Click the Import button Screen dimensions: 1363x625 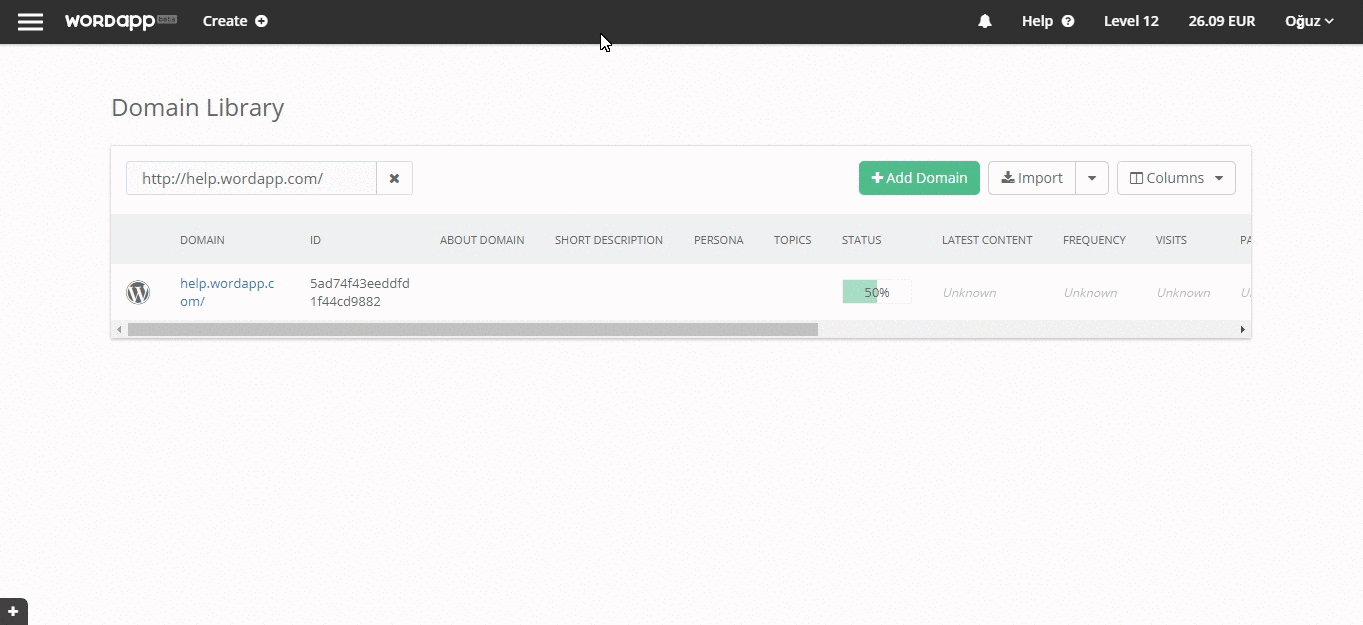1032,178
